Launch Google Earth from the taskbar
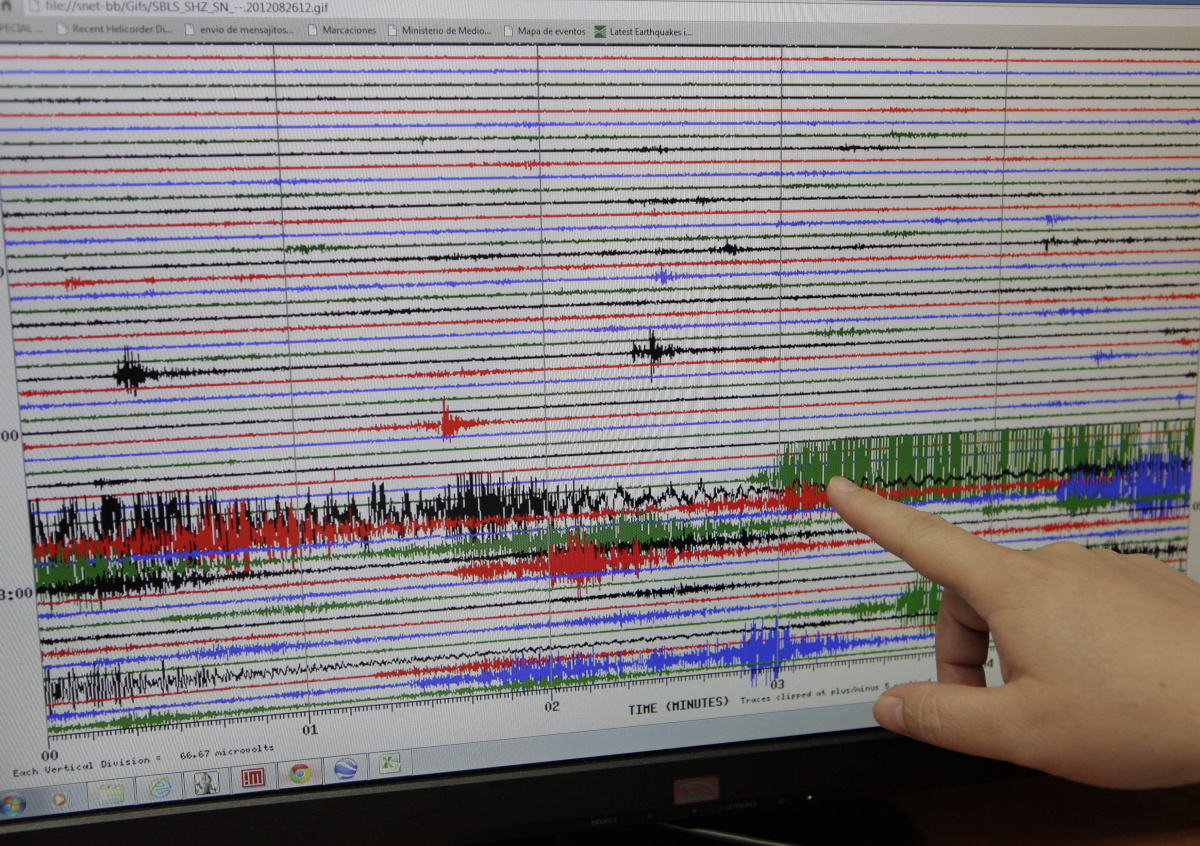Image resolution: width=1200 pixels, height=846 pixels. pos(345,769)
